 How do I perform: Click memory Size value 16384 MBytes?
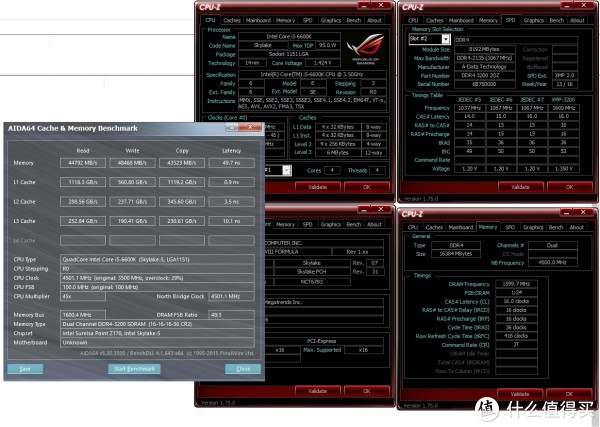(456, 254)
